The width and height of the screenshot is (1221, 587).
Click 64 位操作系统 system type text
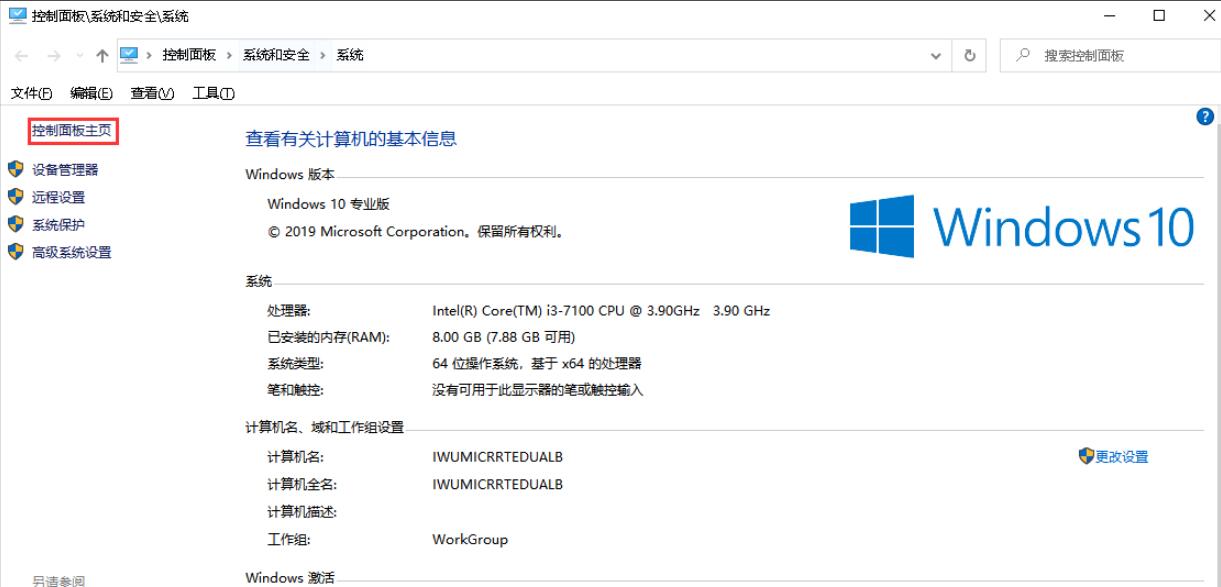click(x=537, y=363)
